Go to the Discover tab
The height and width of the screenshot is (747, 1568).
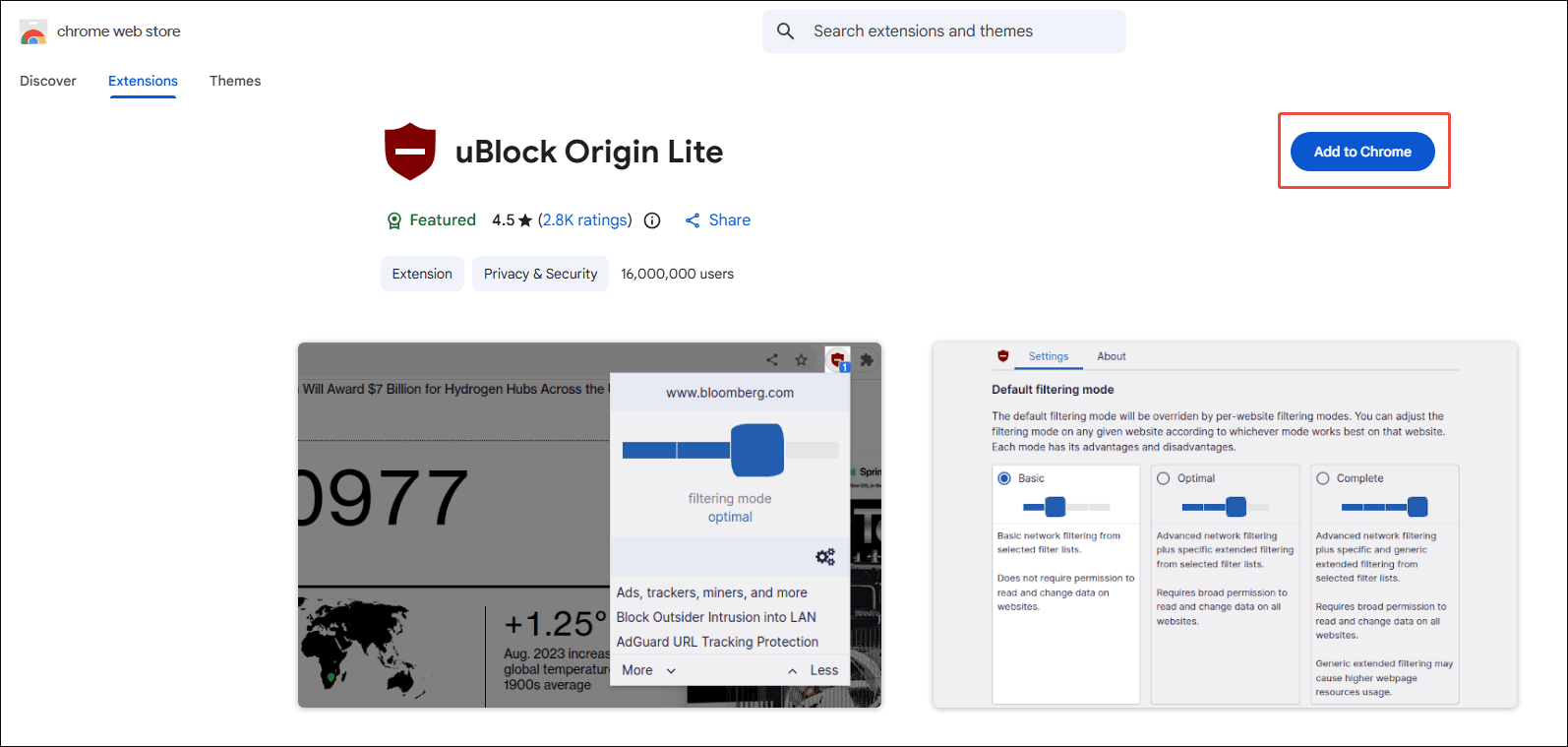[48, 81]
